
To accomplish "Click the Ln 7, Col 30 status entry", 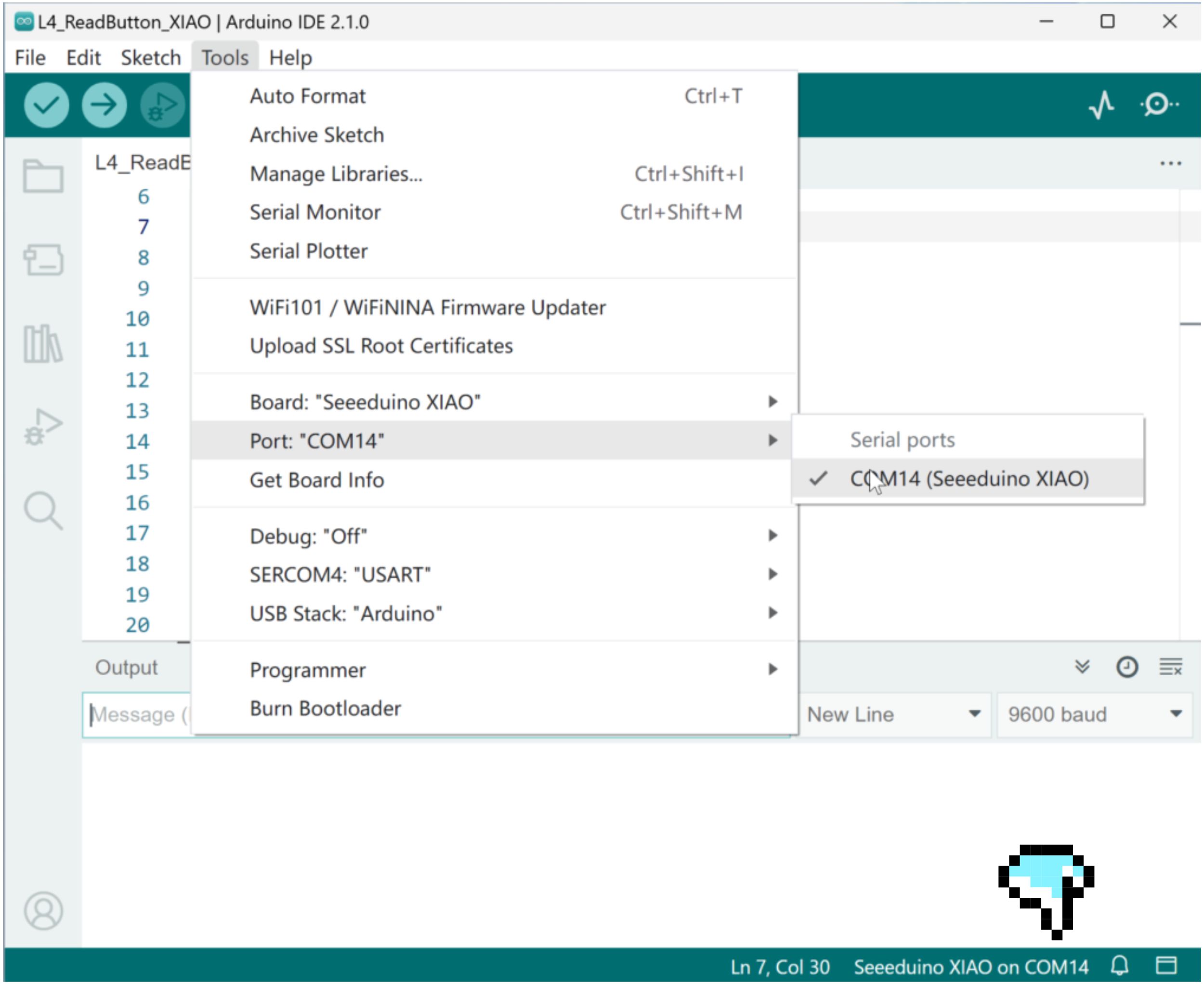I will [x=780, y=967].
